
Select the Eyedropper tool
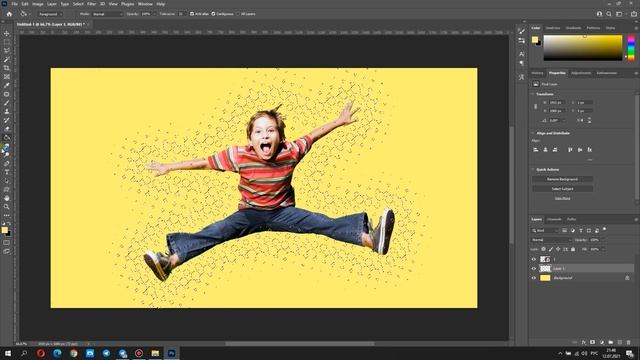[7, 85]
